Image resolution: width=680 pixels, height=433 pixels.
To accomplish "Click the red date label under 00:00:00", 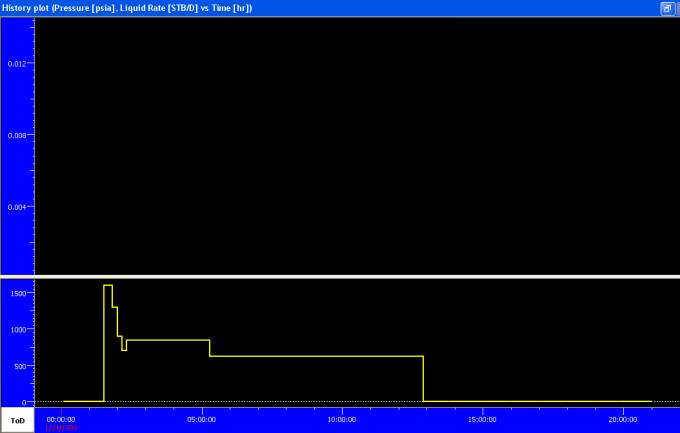I will click(x=61, y=428).
